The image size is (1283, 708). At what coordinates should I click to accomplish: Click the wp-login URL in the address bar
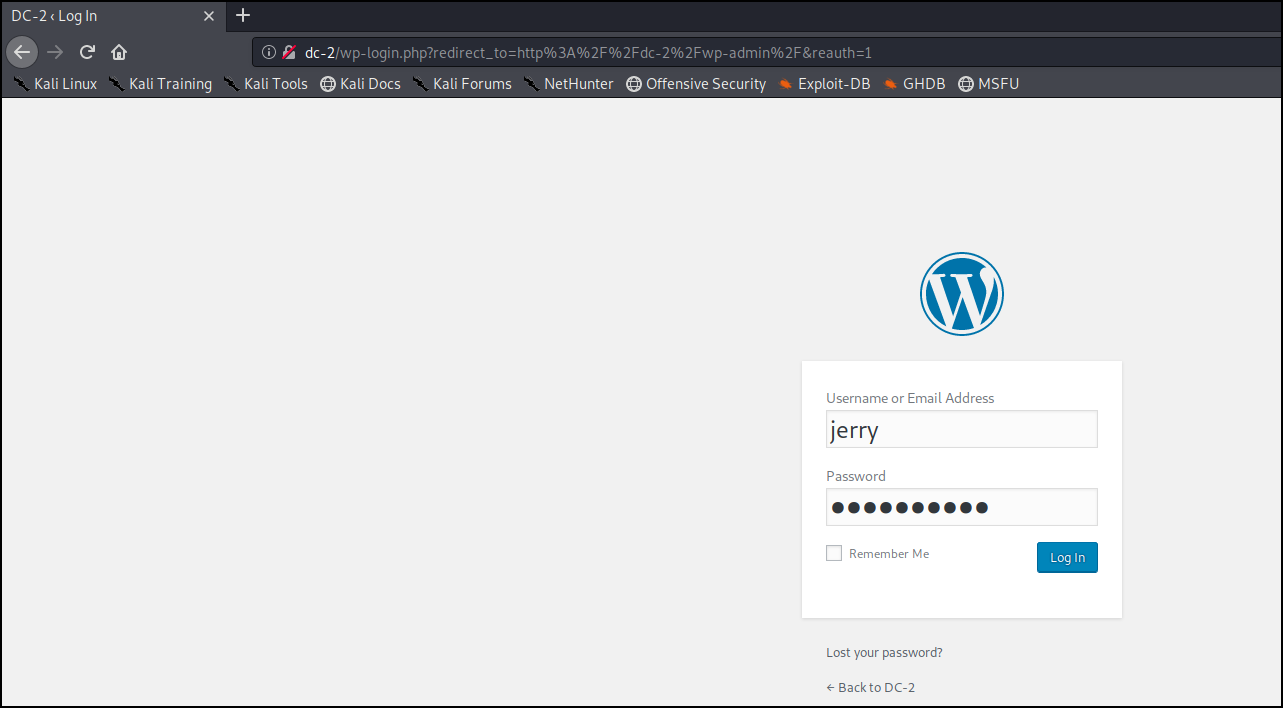588,52
